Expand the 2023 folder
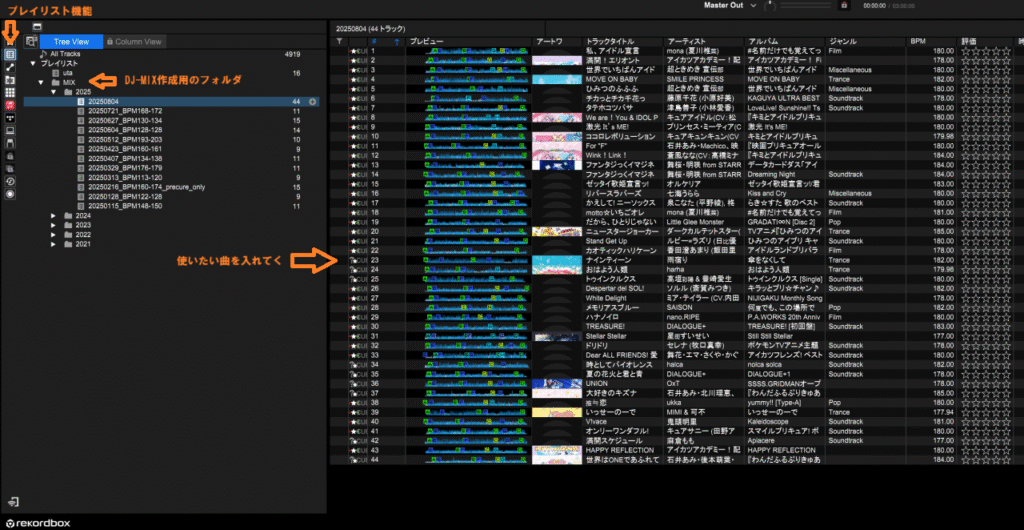 [54, 225]
